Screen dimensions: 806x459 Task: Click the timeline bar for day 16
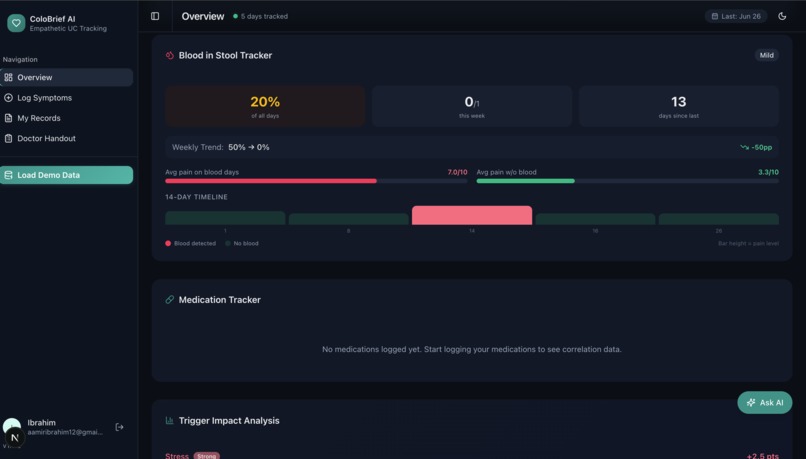click(595, 219)
